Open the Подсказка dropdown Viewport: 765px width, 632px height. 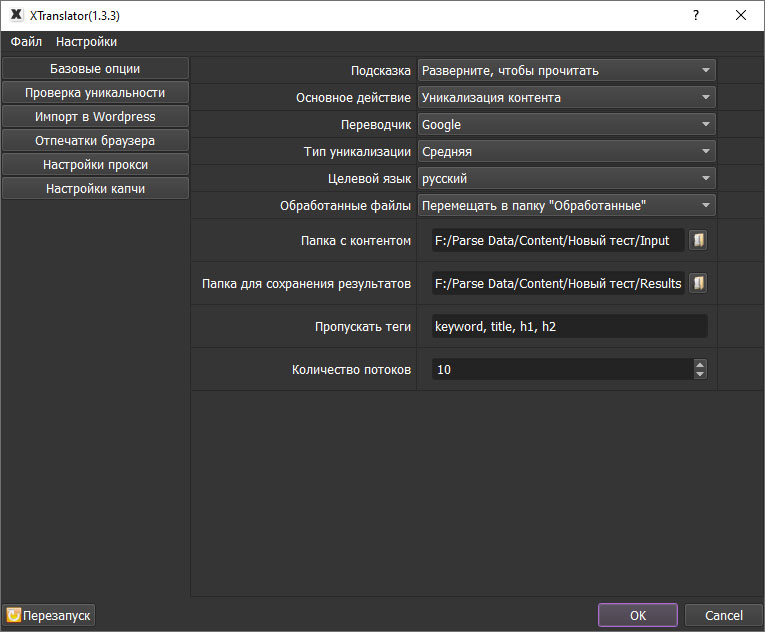pyautogui.click(x=566, y=71)
